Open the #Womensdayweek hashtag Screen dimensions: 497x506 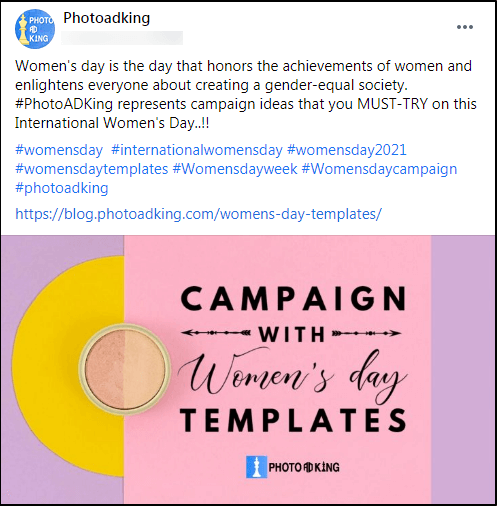pos(235,169)
